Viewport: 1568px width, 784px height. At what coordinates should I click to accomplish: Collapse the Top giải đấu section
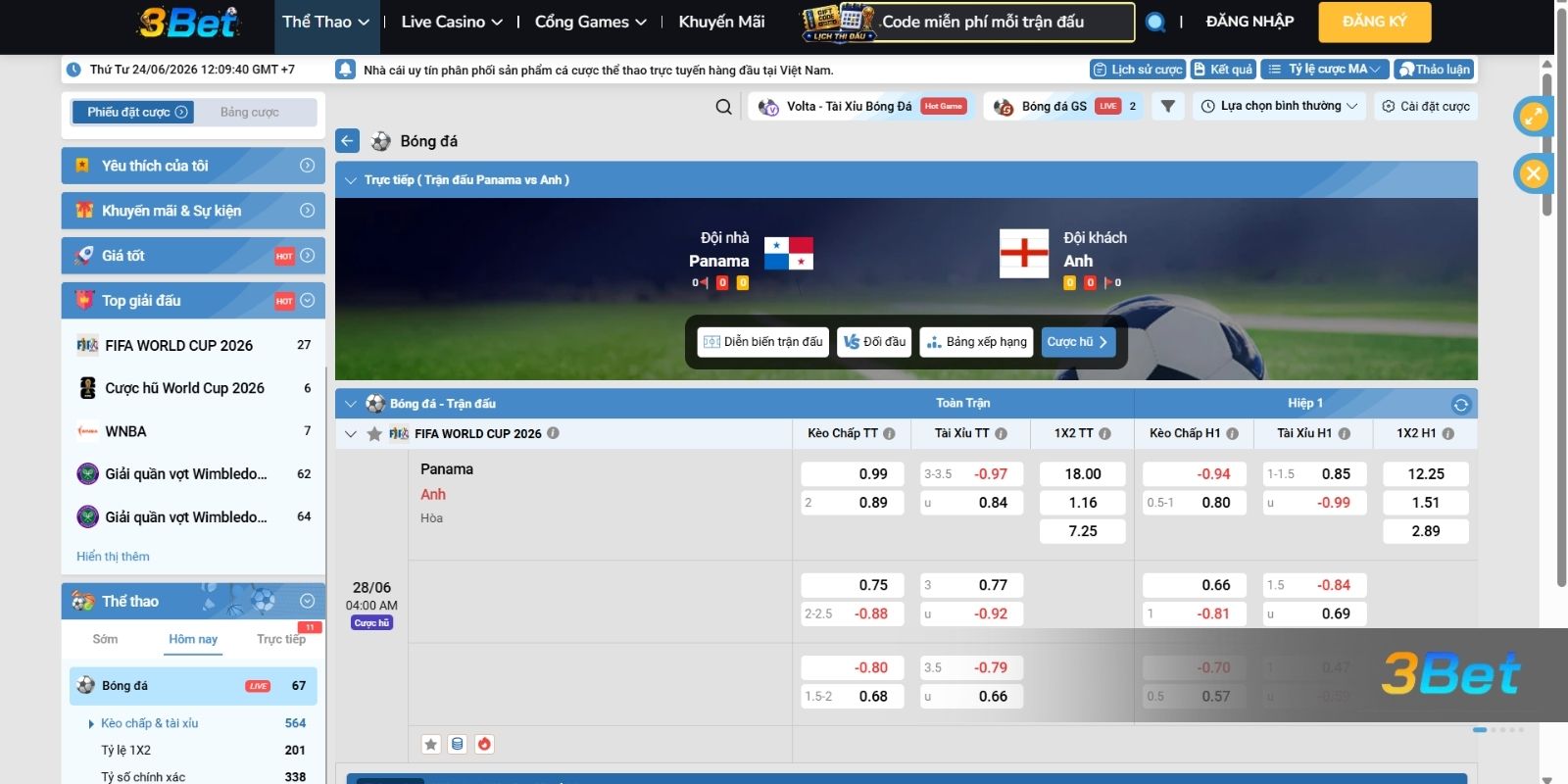coord(193,301)
